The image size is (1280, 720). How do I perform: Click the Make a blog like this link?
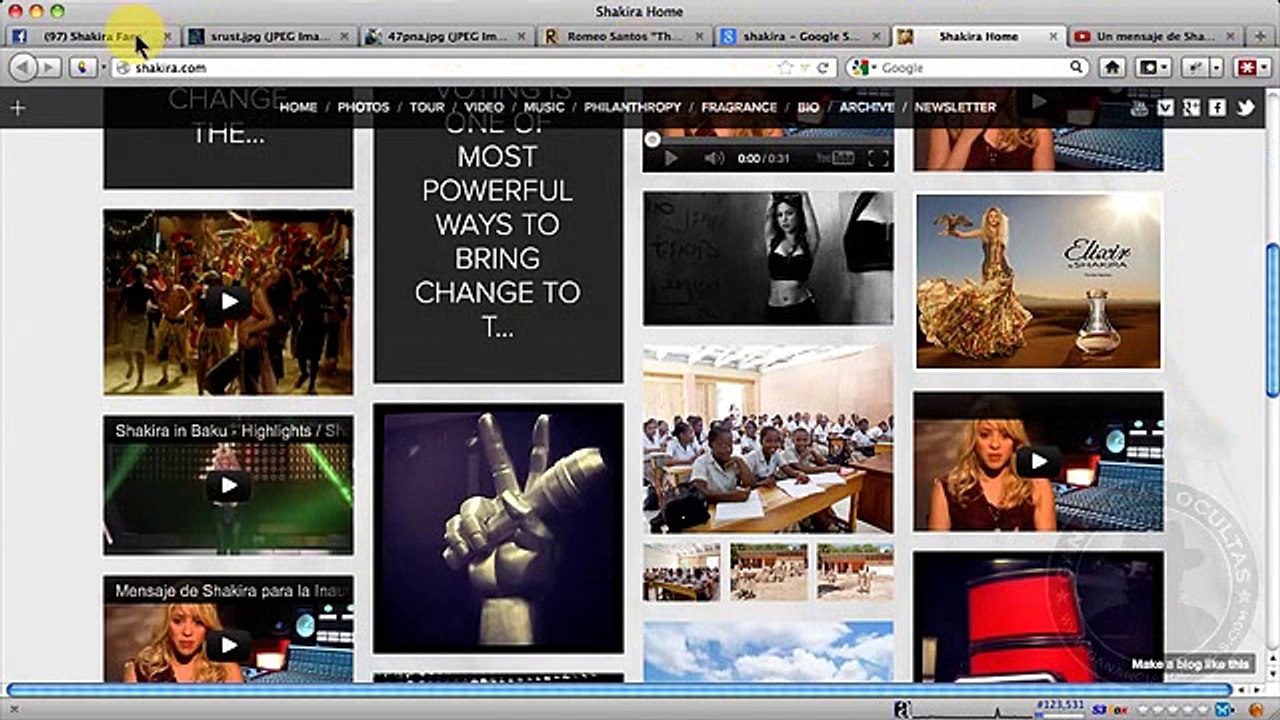pos(1190,664)
